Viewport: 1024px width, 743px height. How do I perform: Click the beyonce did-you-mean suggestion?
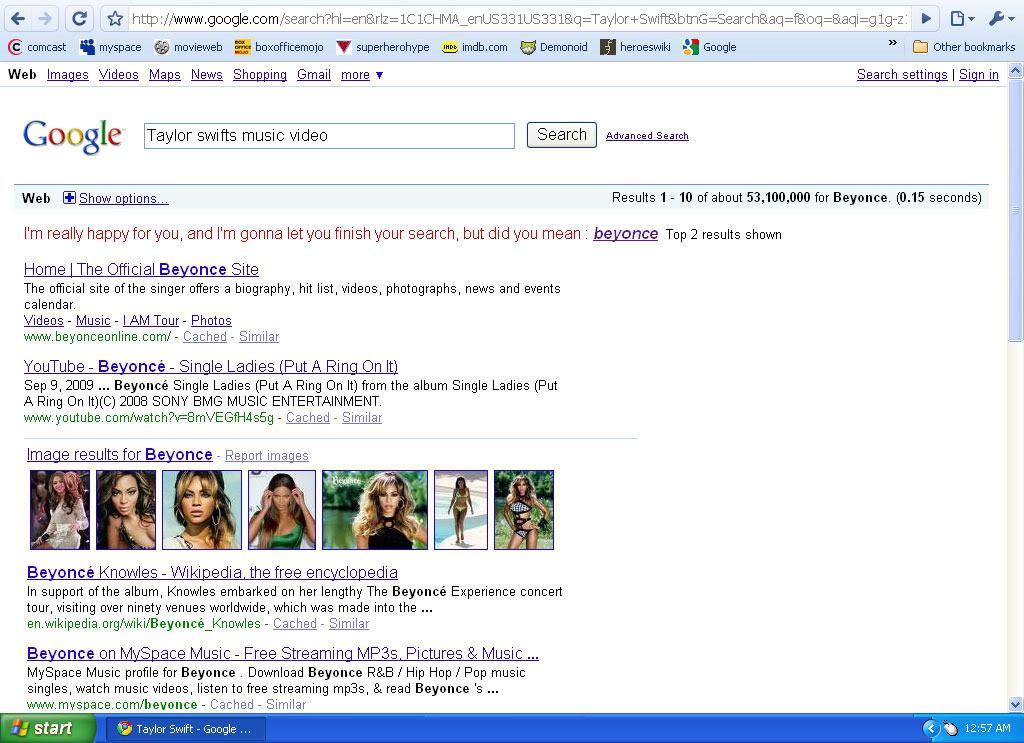click(x=626, y=234)
